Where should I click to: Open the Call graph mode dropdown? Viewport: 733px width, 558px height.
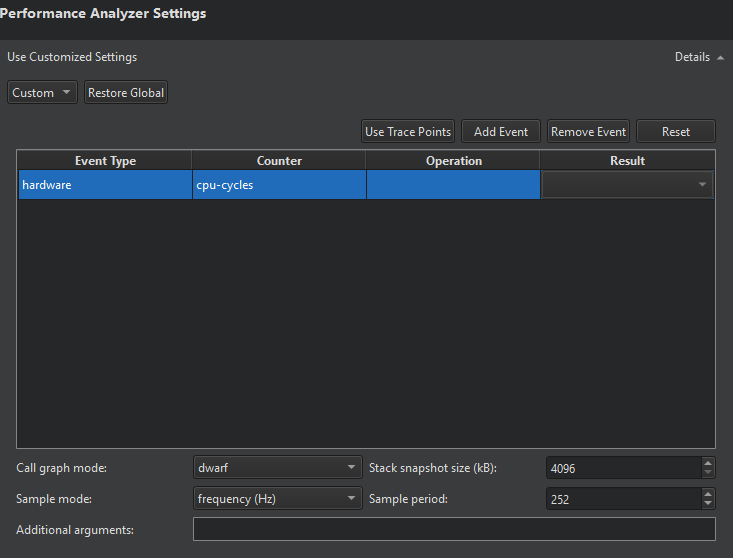coord(277,468)
